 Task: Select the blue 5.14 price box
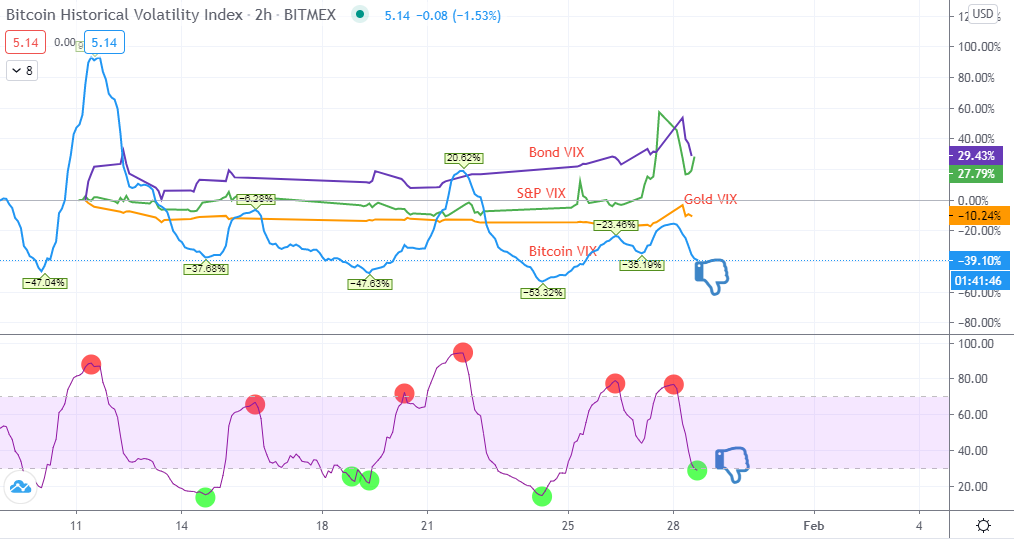tap(104, 43)
